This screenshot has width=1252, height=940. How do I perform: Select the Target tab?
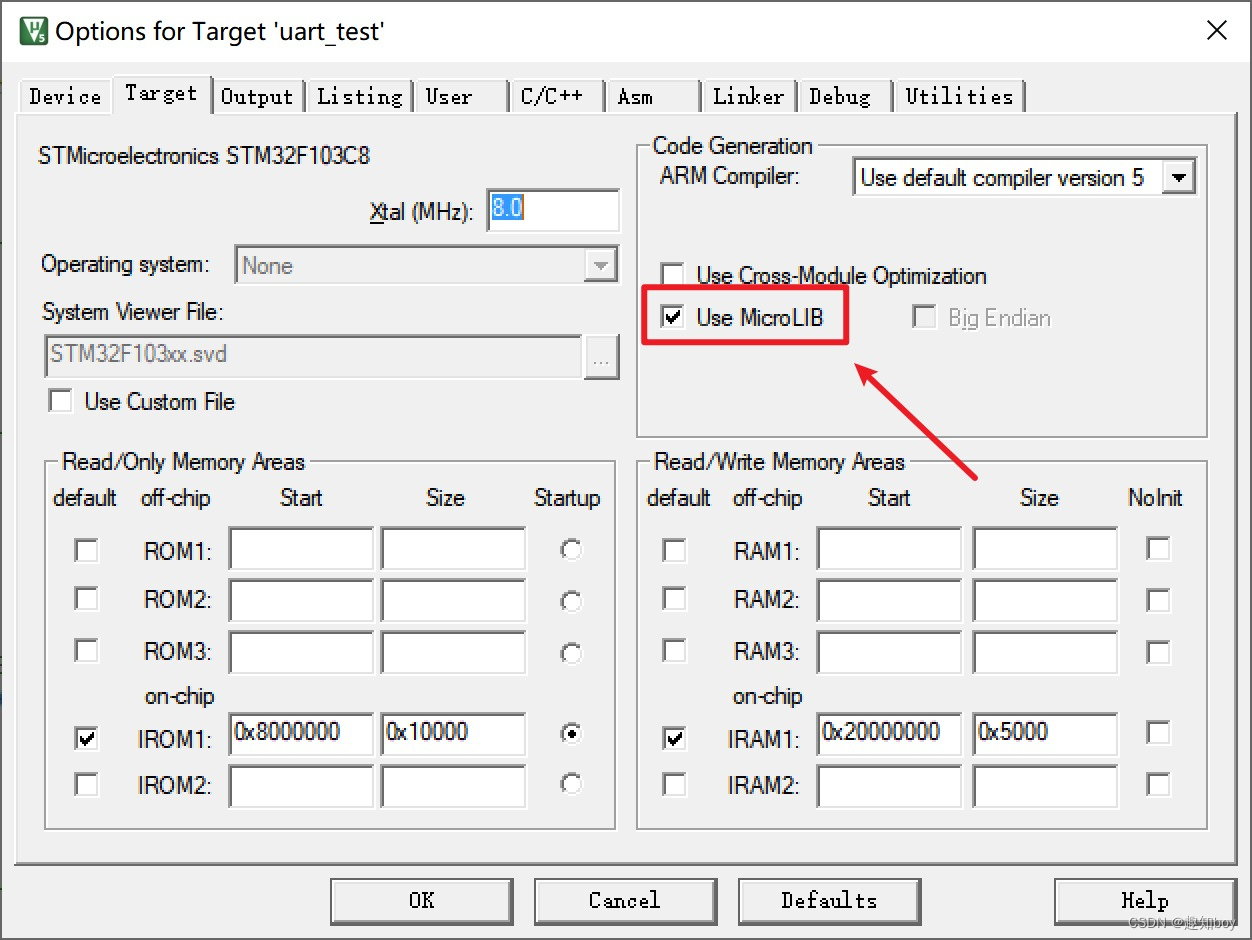161,93
